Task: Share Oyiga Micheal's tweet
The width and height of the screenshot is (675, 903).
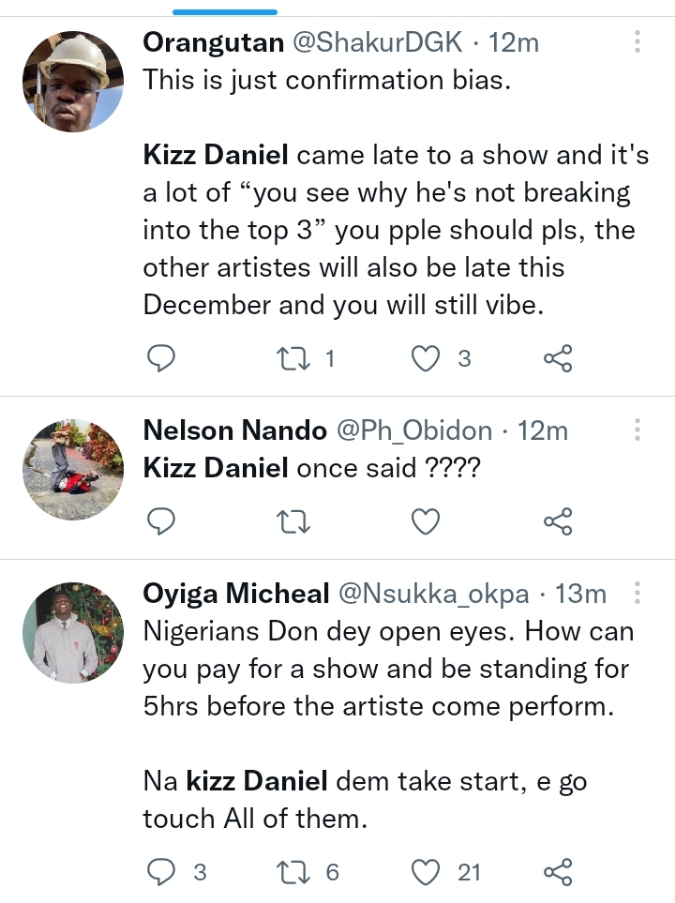Action: click(x=557, y=872)
